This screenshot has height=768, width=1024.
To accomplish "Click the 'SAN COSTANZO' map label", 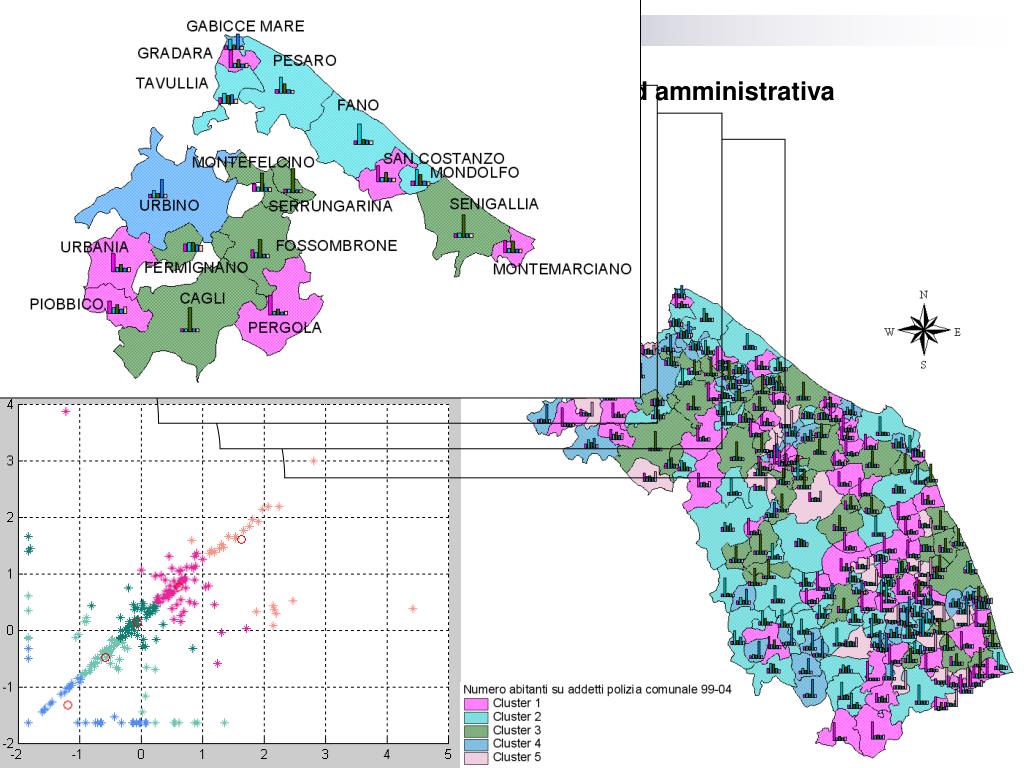I will [x=444, y=158].
